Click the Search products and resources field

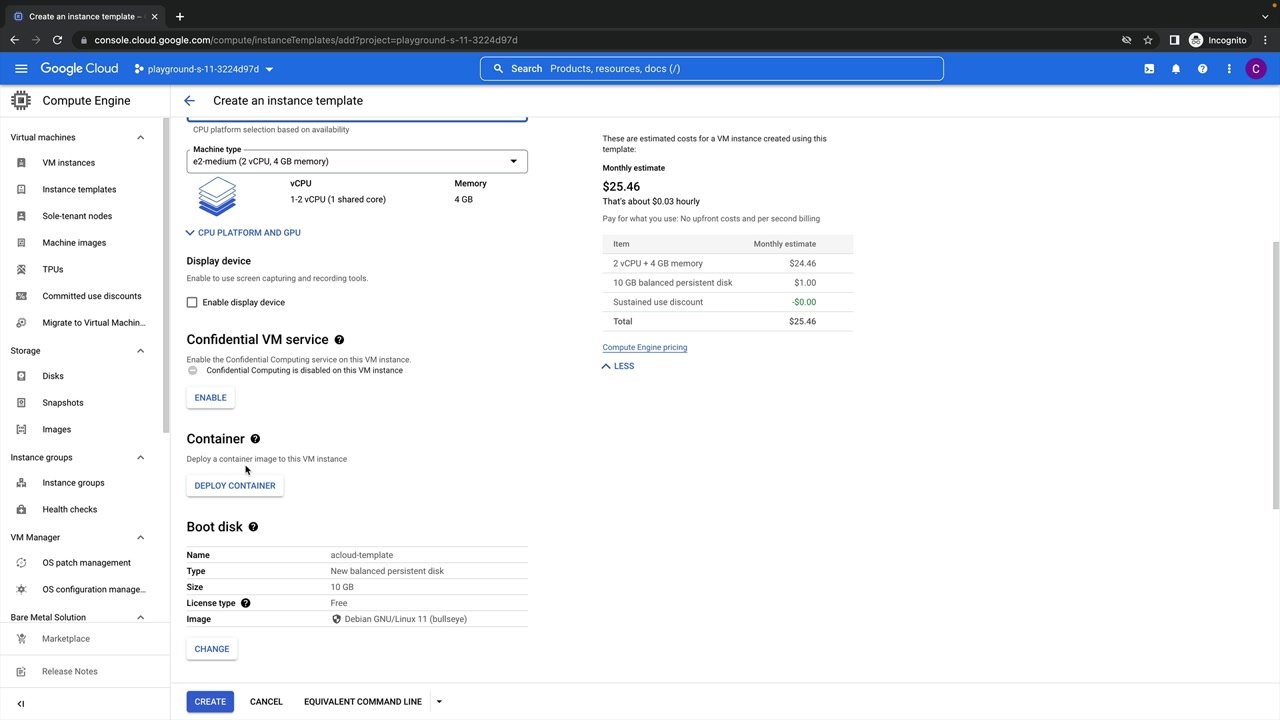pos(712,69)
